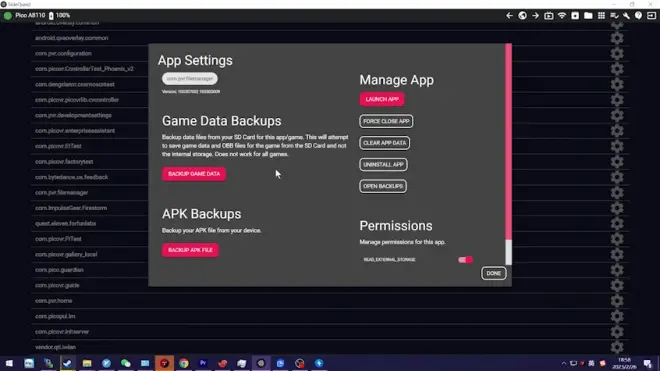Click DONE to close App Settings
The height and width of the screenshot is (371, 660).
pyautogui.click(x=493, y=273)
